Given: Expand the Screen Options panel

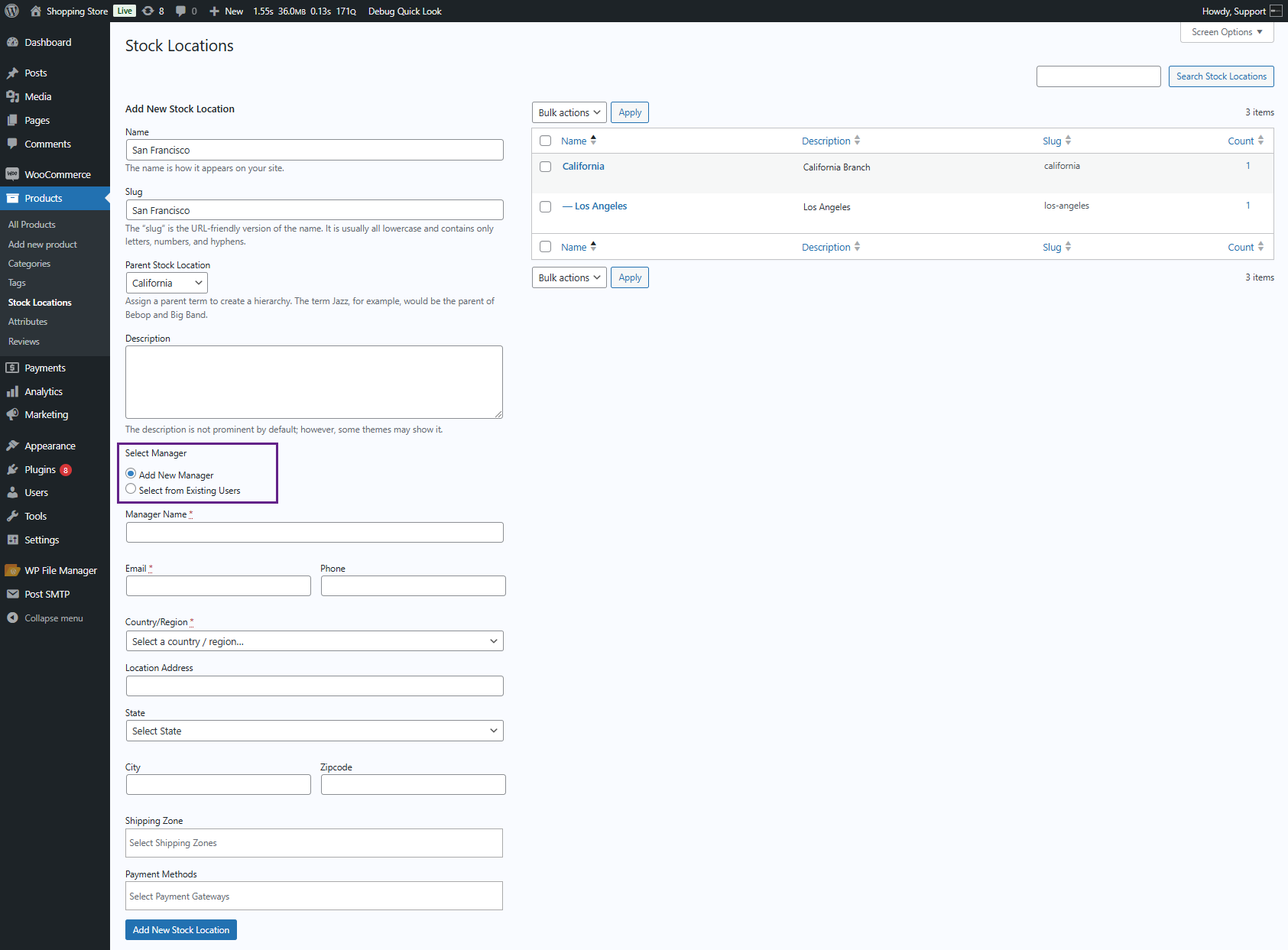Looking at the screenshot, I should click(1227, 32).
